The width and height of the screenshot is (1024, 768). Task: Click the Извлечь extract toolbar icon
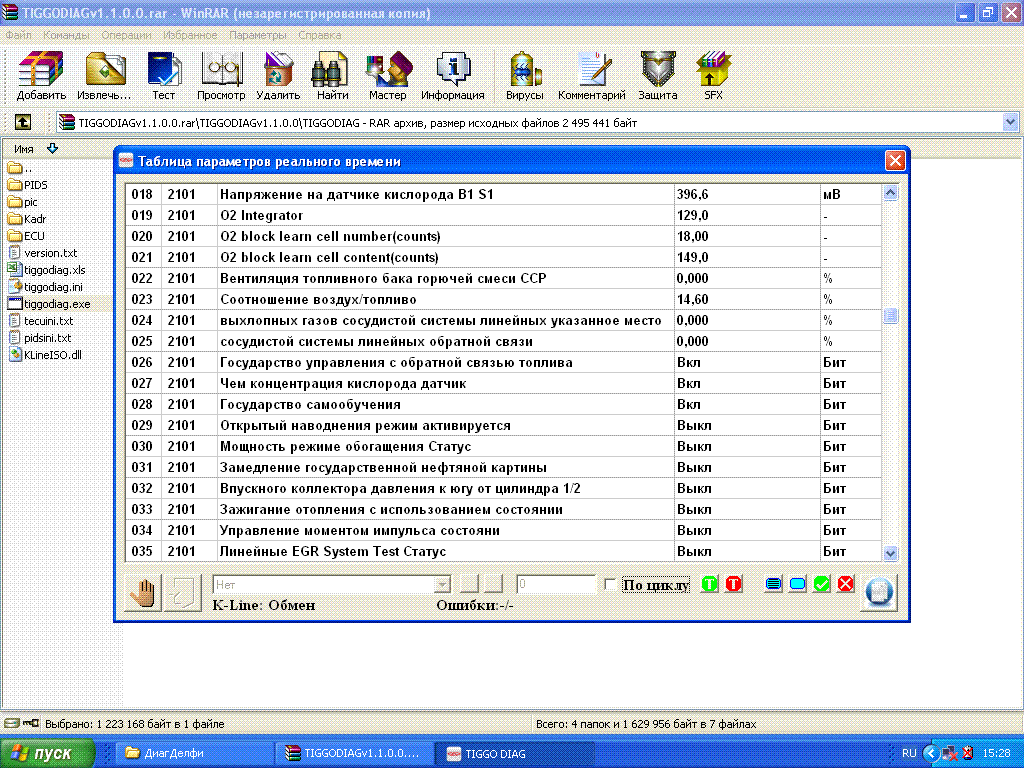click(x=104, y=76)
